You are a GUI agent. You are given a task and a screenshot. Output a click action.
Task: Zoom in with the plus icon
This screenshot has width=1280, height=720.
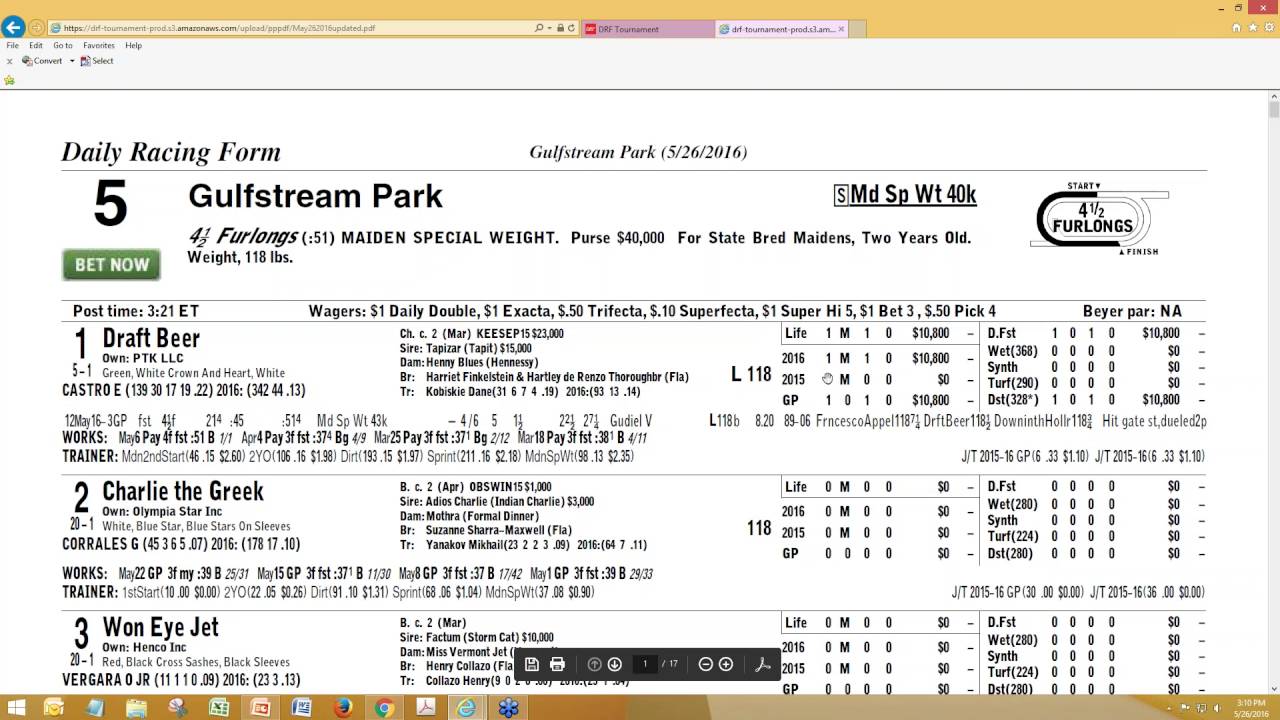coord(726,664)
